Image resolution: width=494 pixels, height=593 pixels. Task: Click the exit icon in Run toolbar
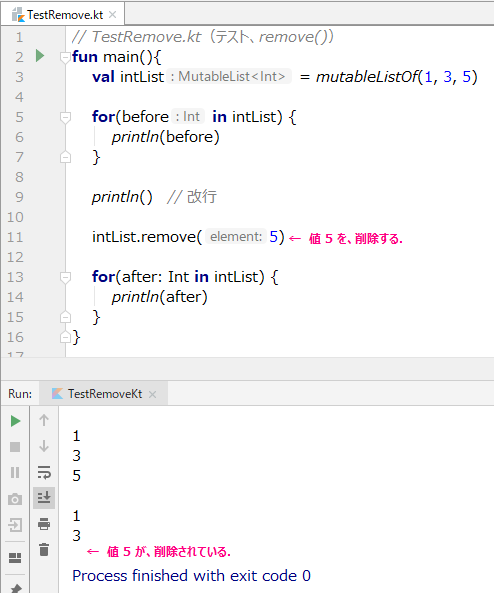[15, 525]
